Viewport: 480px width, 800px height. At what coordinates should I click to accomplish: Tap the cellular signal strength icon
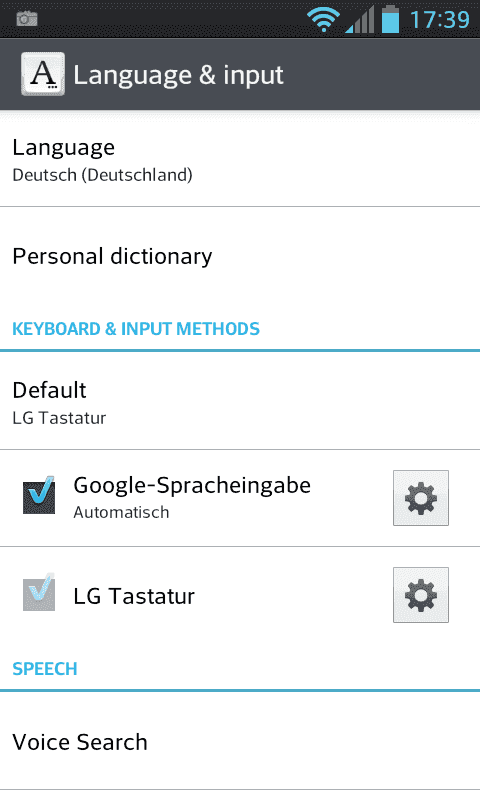coord(359,19)
